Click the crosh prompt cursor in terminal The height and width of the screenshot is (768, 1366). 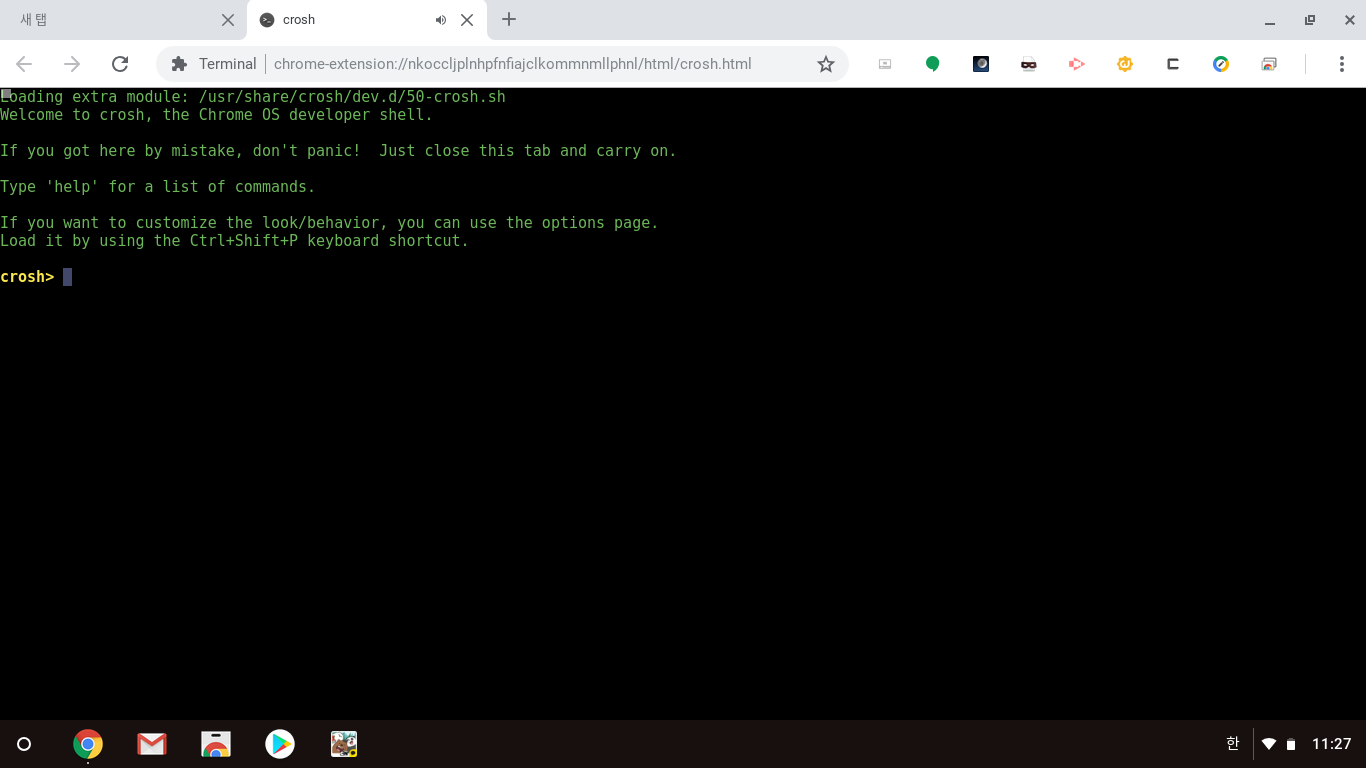(67, 277)
